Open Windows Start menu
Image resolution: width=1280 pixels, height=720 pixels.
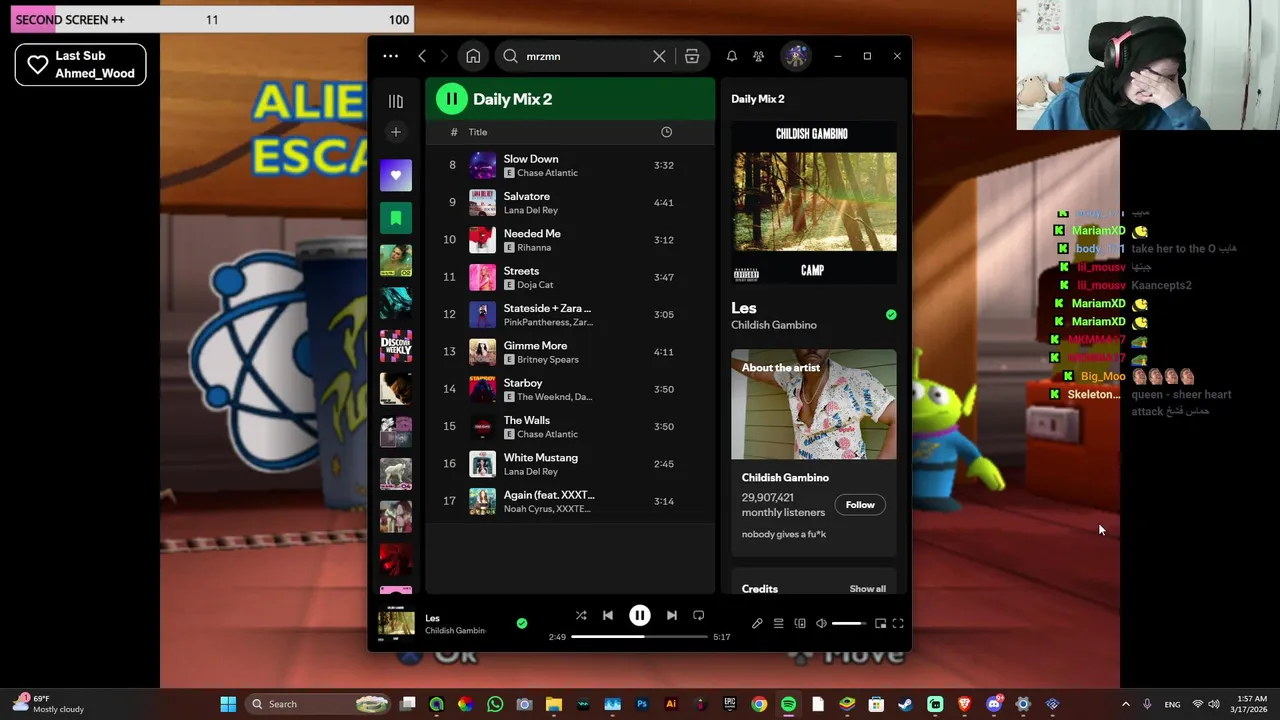click(x=228, y=704)
